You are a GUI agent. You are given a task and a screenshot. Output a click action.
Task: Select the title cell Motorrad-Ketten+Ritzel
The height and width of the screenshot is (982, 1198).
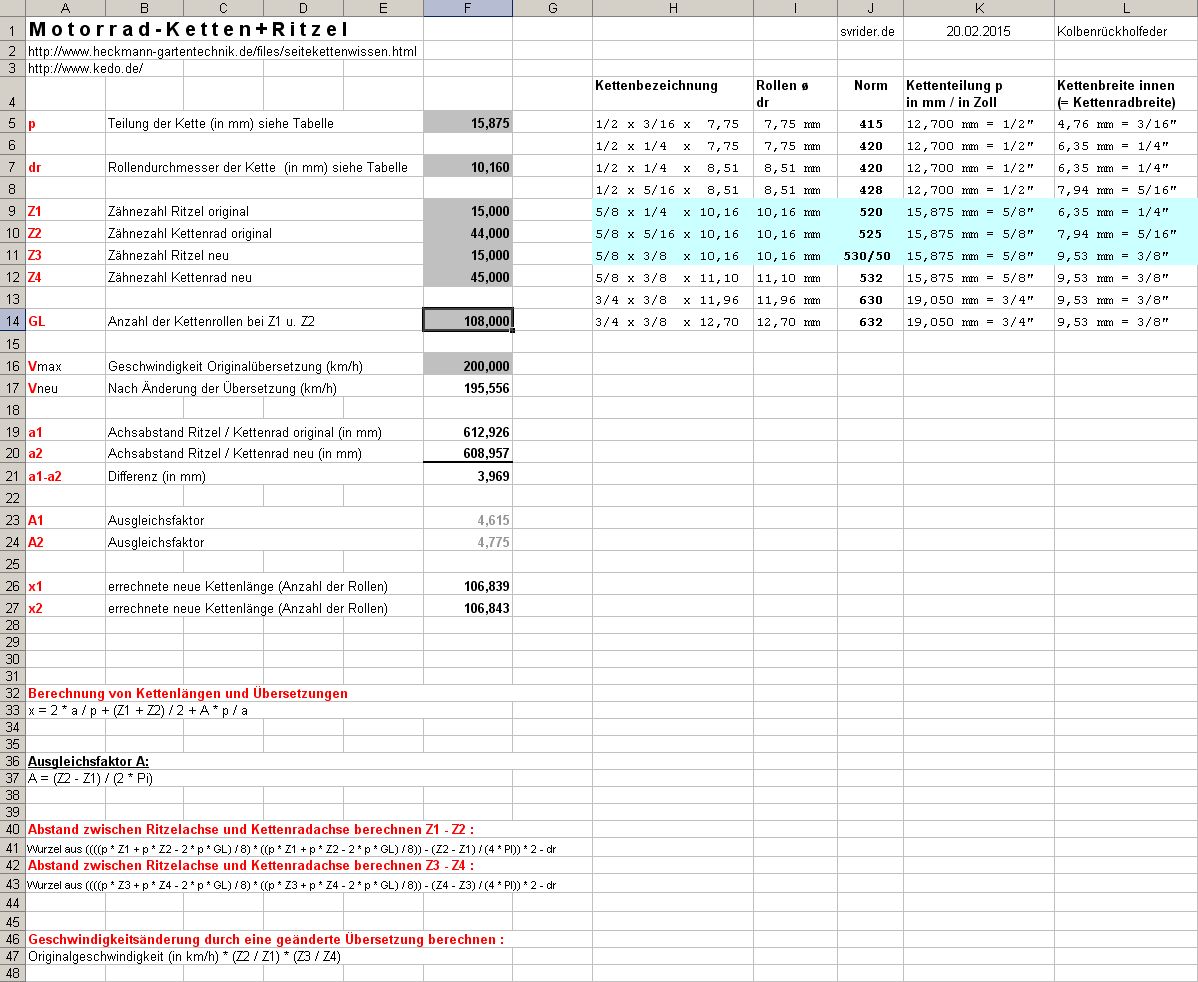(189, 30)
